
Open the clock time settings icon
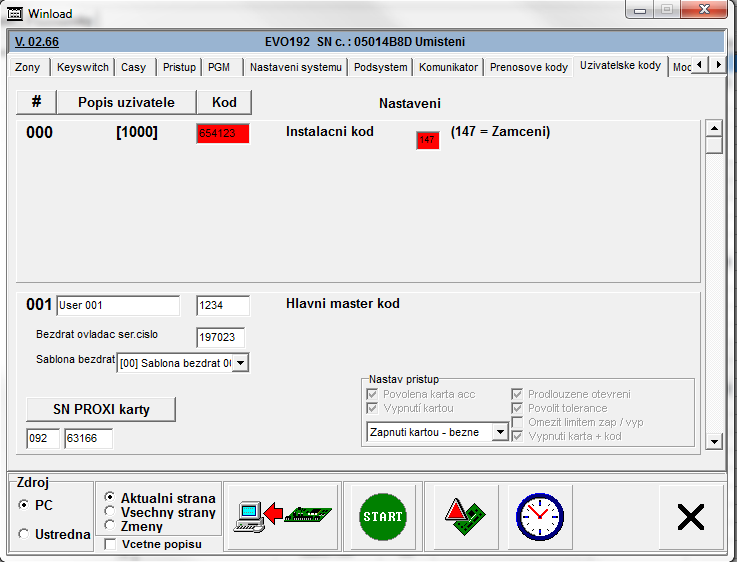tap(539, 516)
